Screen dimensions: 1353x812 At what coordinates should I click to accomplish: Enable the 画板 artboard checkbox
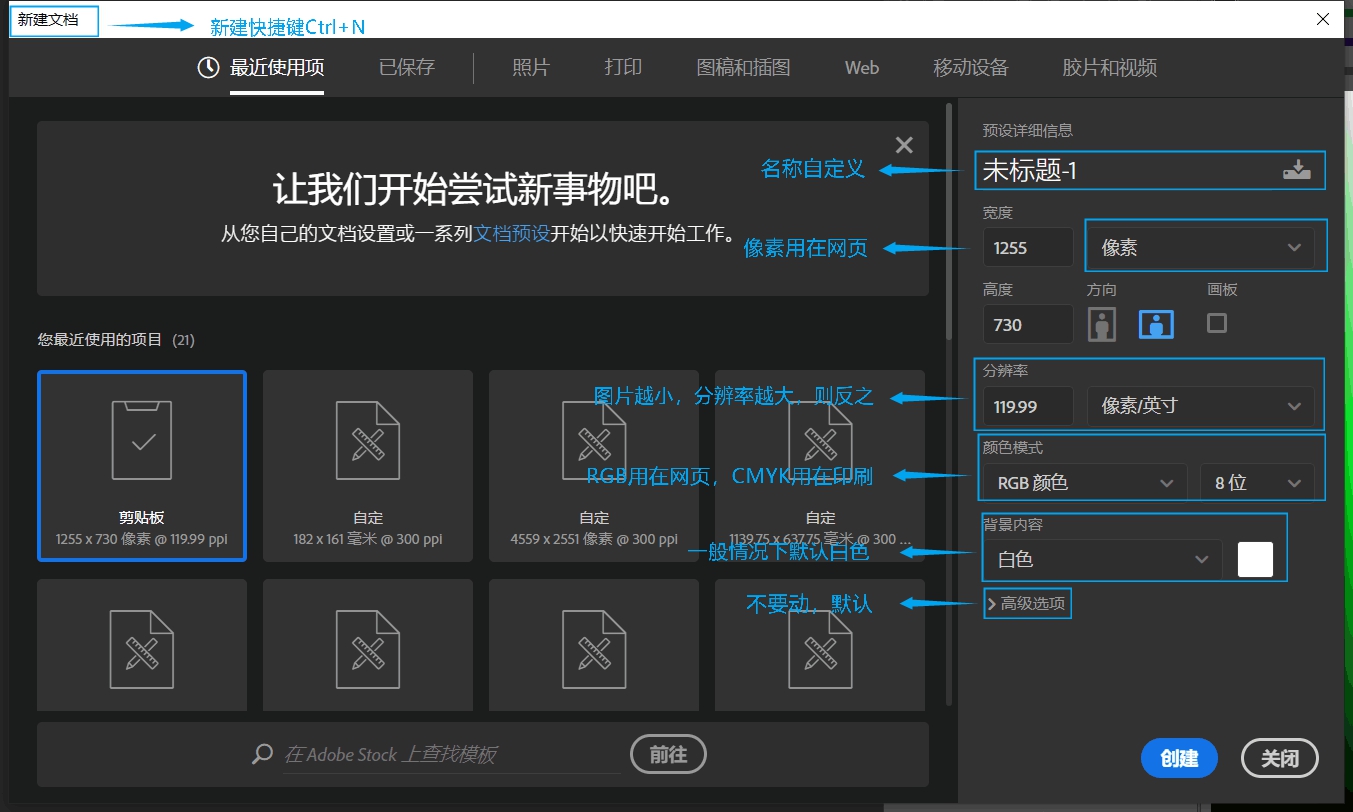click(x=1217, y=323)
